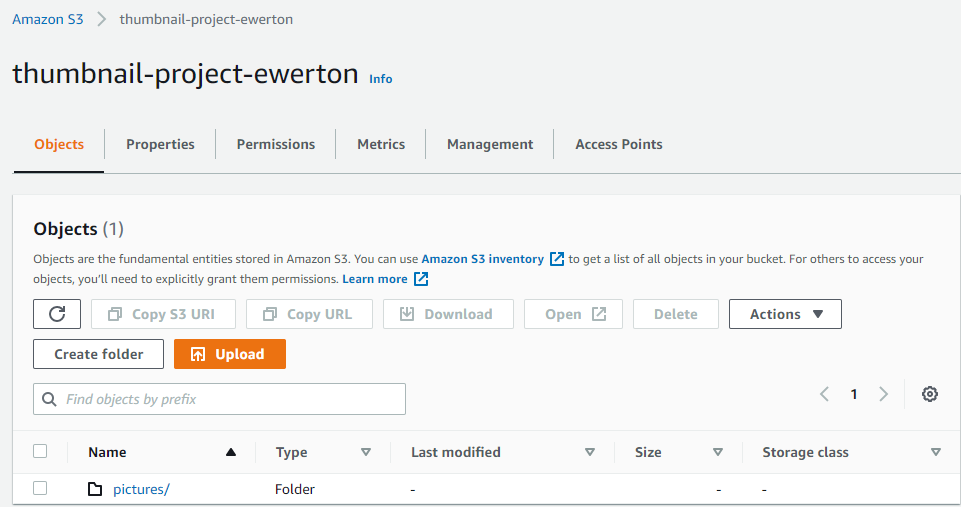This screenshot has width=961, height=507.
Task: Open the Amazon S3 inventory link
Action: coord(482,259)
